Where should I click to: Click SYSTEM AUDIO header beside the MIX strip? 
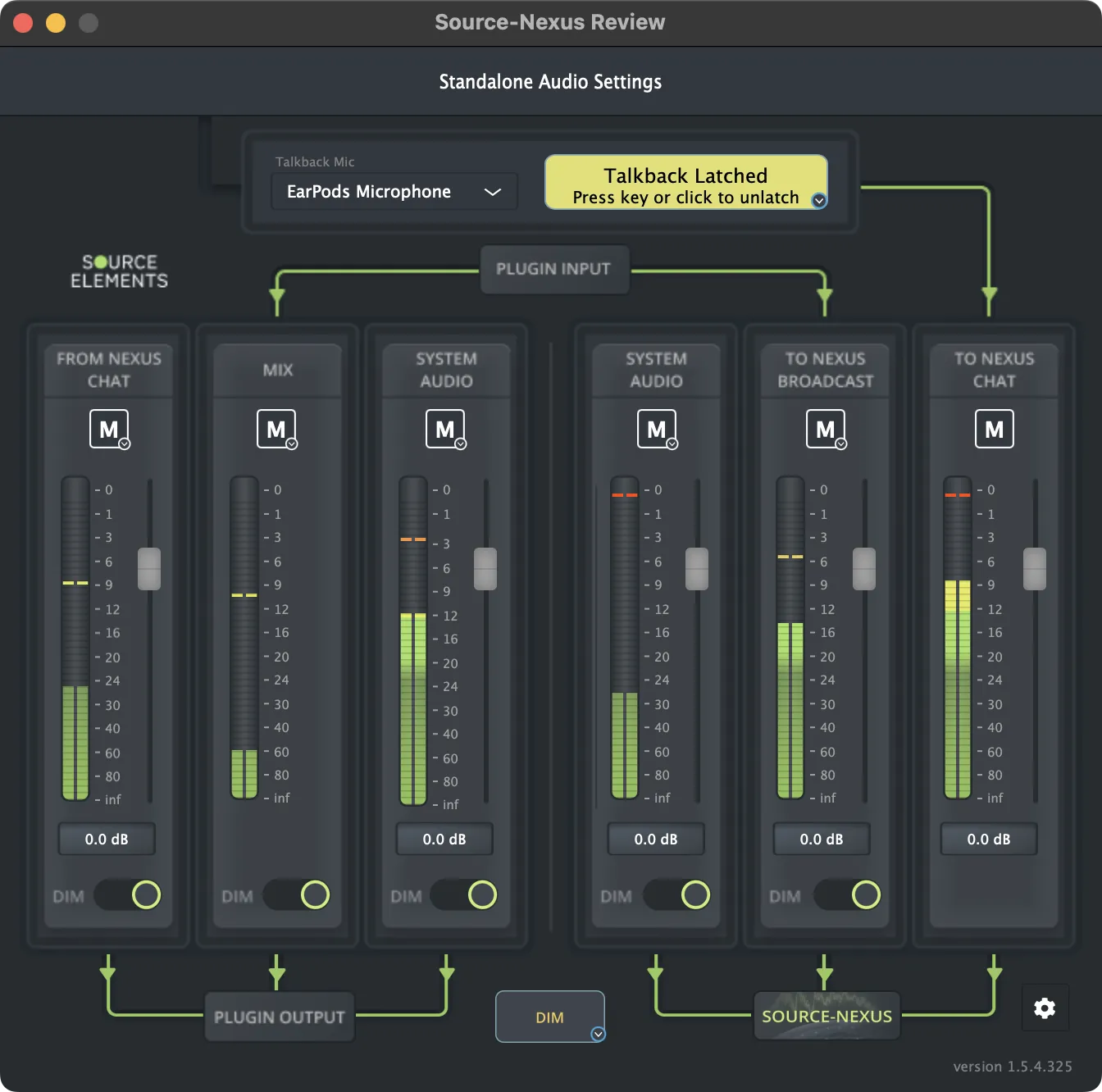[x=447, y=370]
